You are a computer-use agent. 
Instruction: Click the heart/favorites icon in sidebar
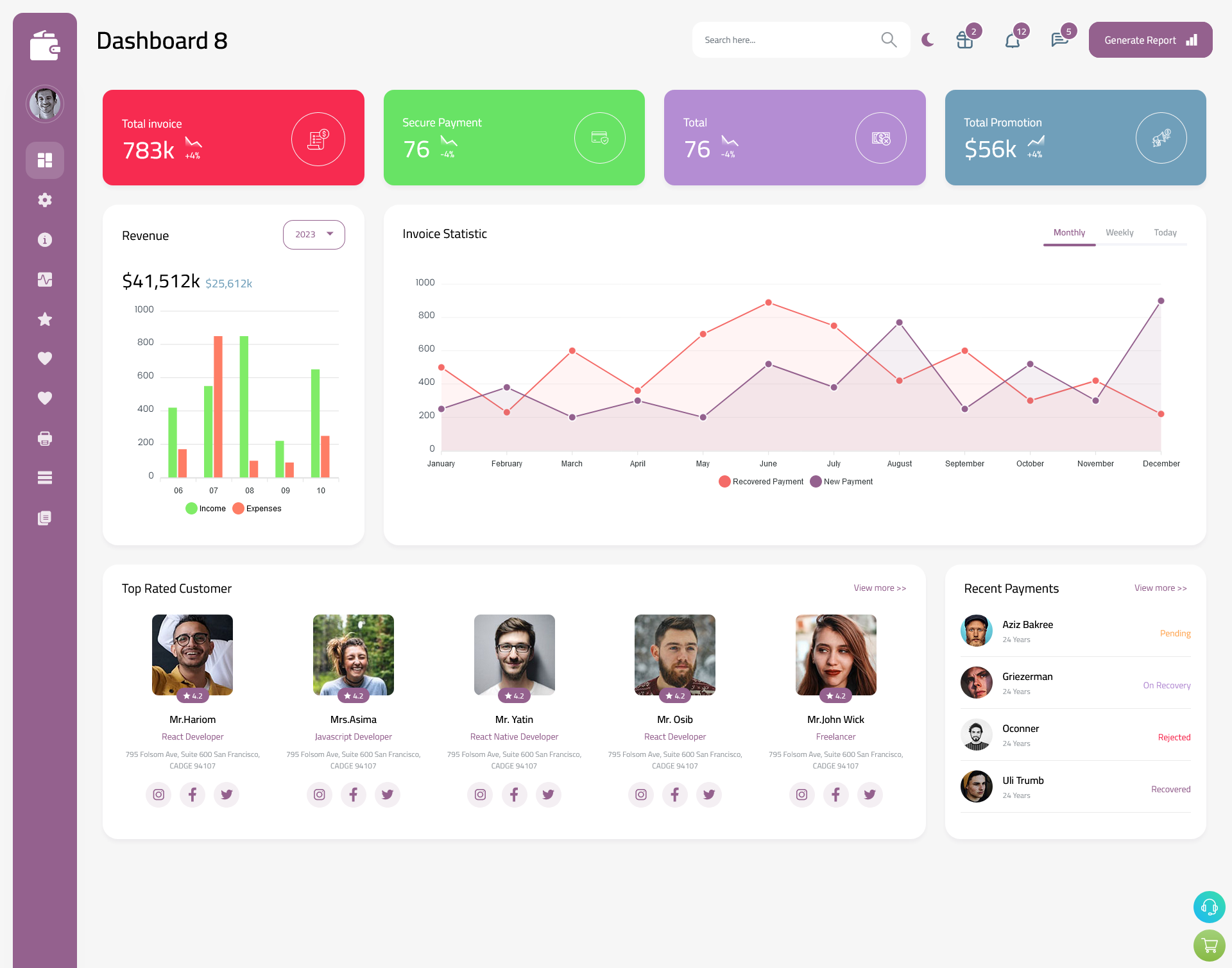tap(45, 358)
